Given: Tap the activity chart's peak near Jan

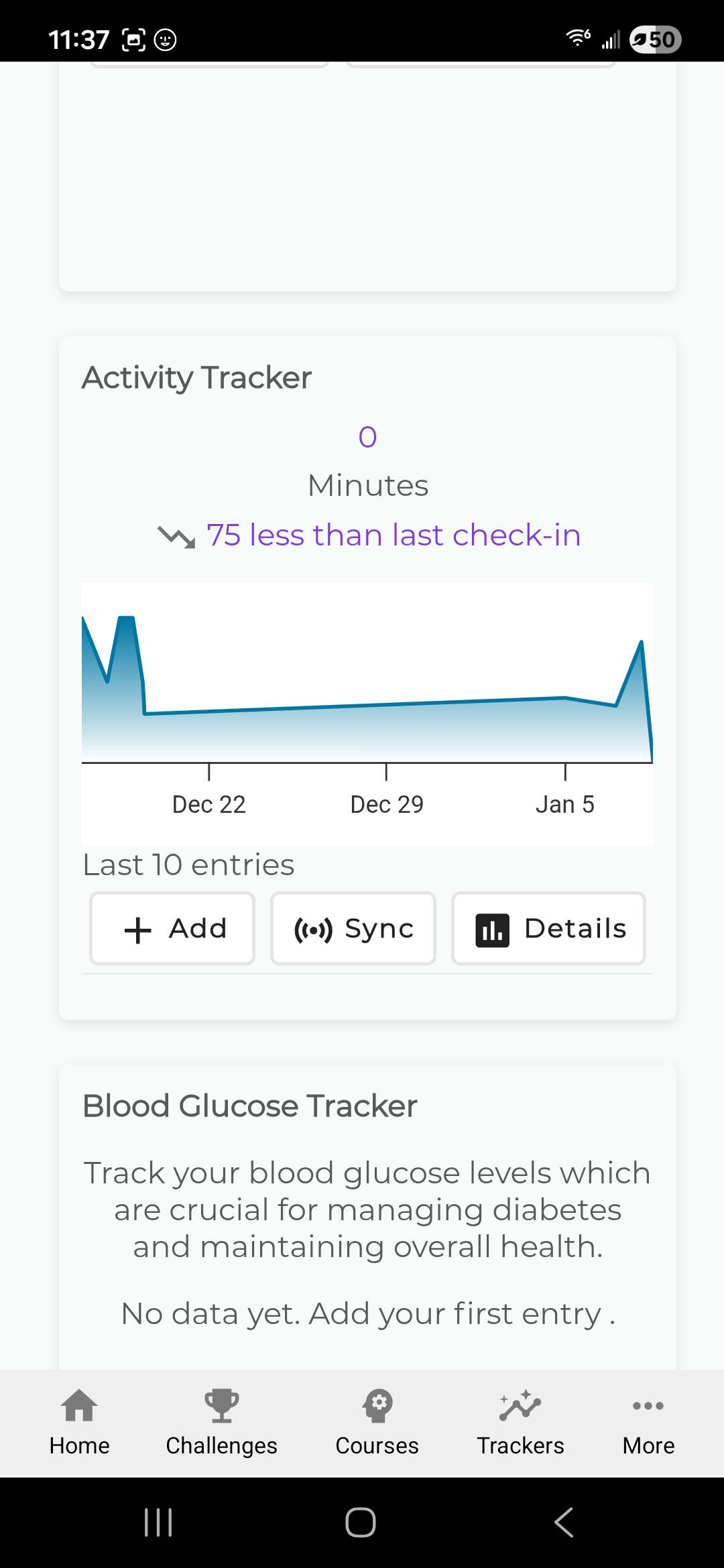Looking at the screenshot, I should [x=641, y=644].
